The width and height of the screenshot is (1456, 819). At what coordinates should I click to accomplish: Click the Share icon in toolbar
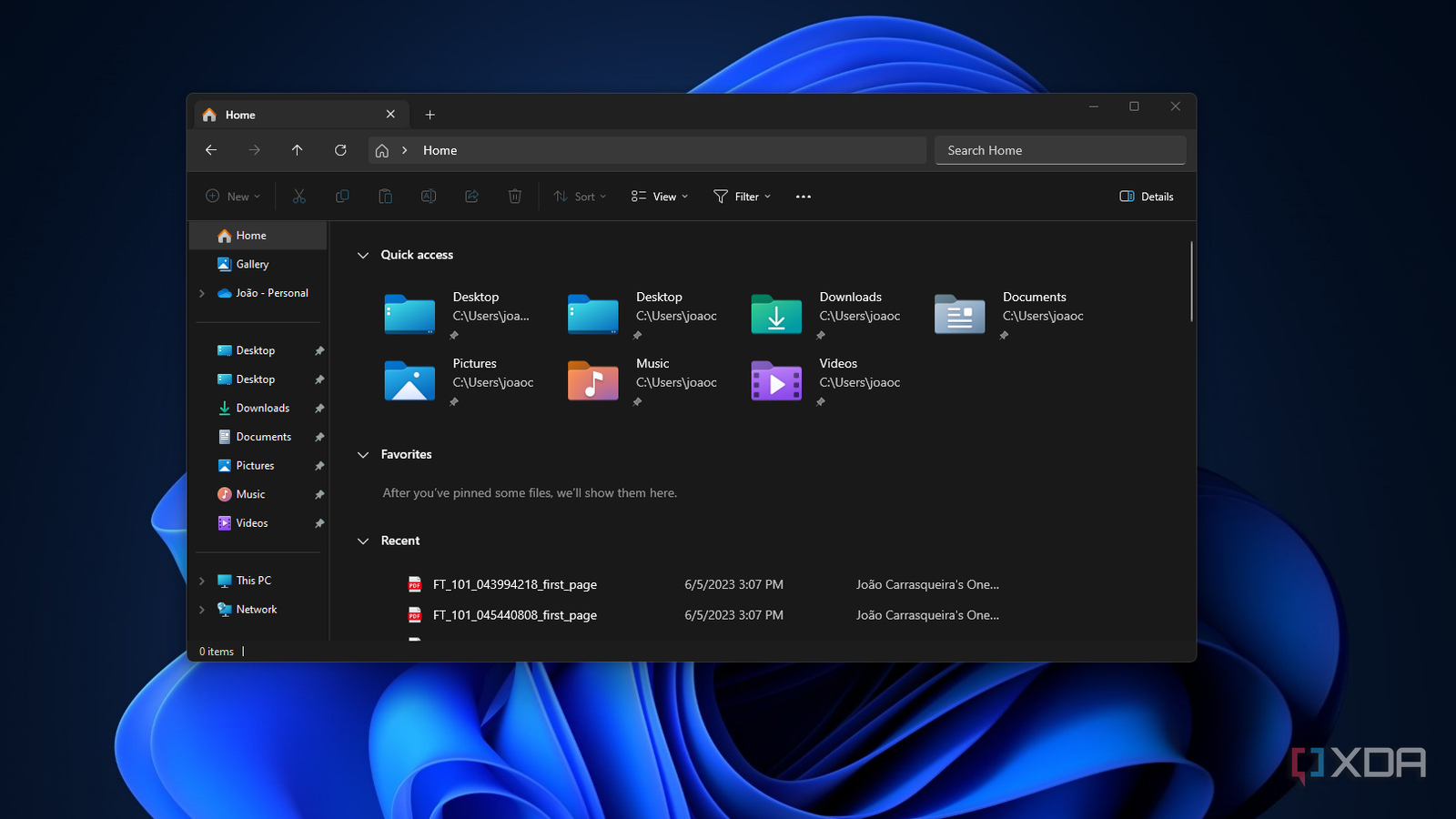pos(471,197)
